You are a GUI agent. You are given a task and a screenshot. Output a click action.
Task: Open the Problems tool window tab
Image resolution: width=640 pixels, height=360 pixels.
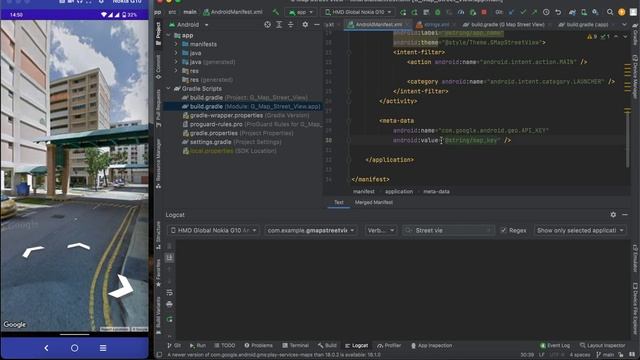click(x=258, y=345)
